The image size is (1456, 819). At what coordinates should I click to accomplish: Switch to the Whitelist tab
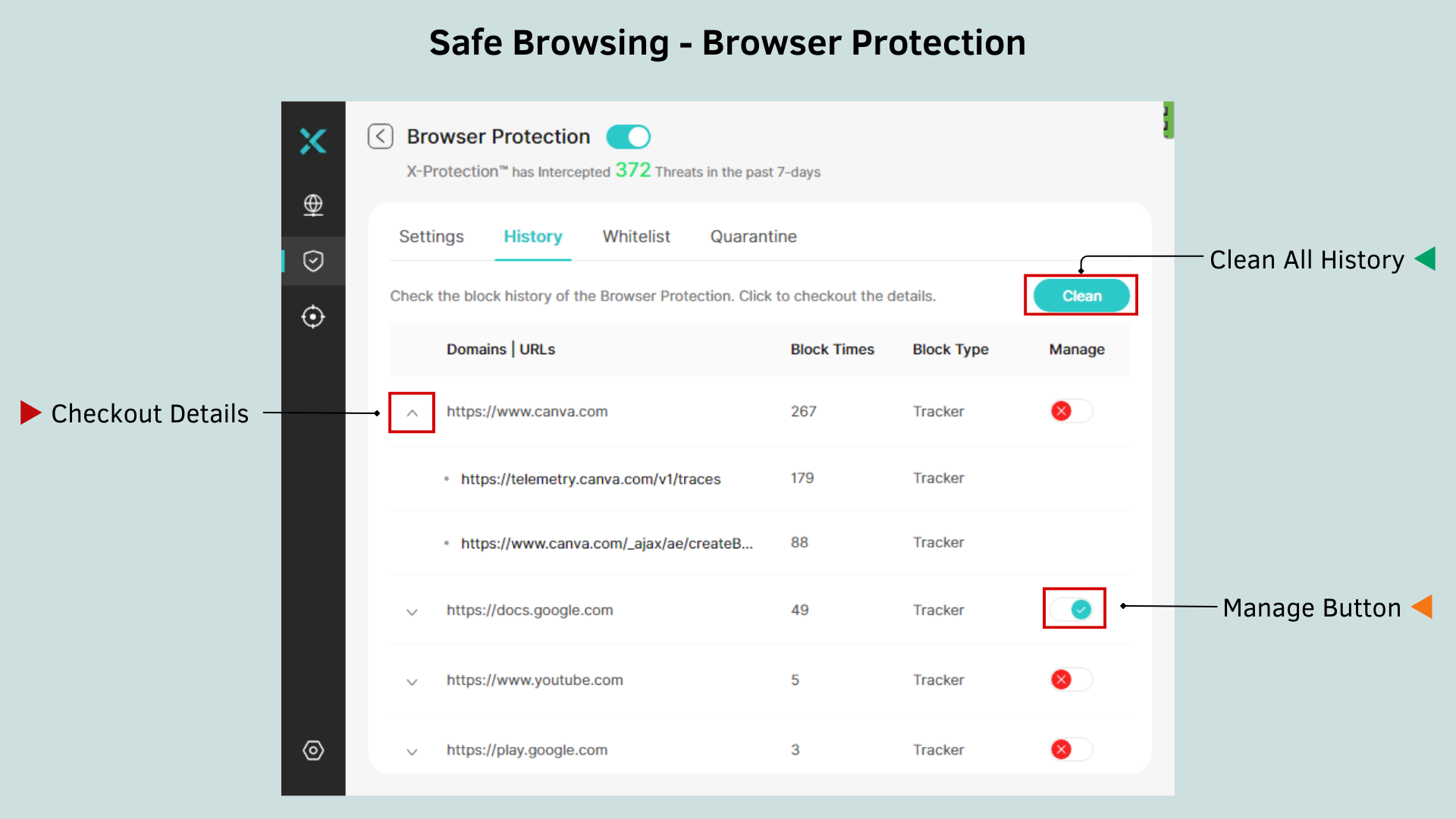(636, 236)
